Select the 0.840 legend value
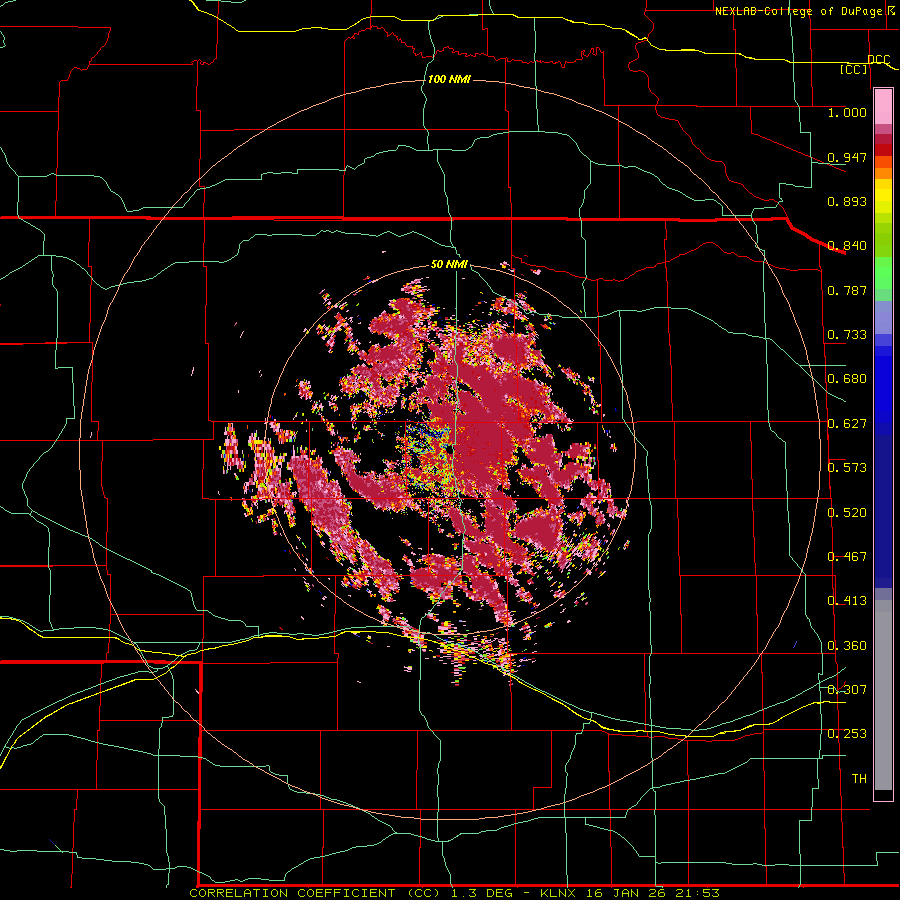This screenshot has width=900, height=900. pos(847,246)
